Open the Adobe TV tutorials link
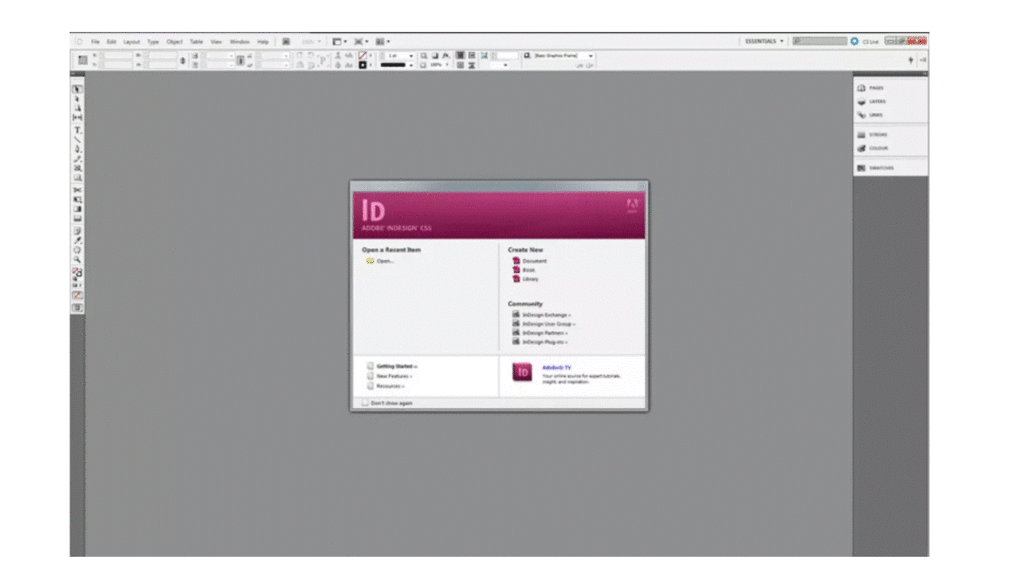 (x=556, y=368)
